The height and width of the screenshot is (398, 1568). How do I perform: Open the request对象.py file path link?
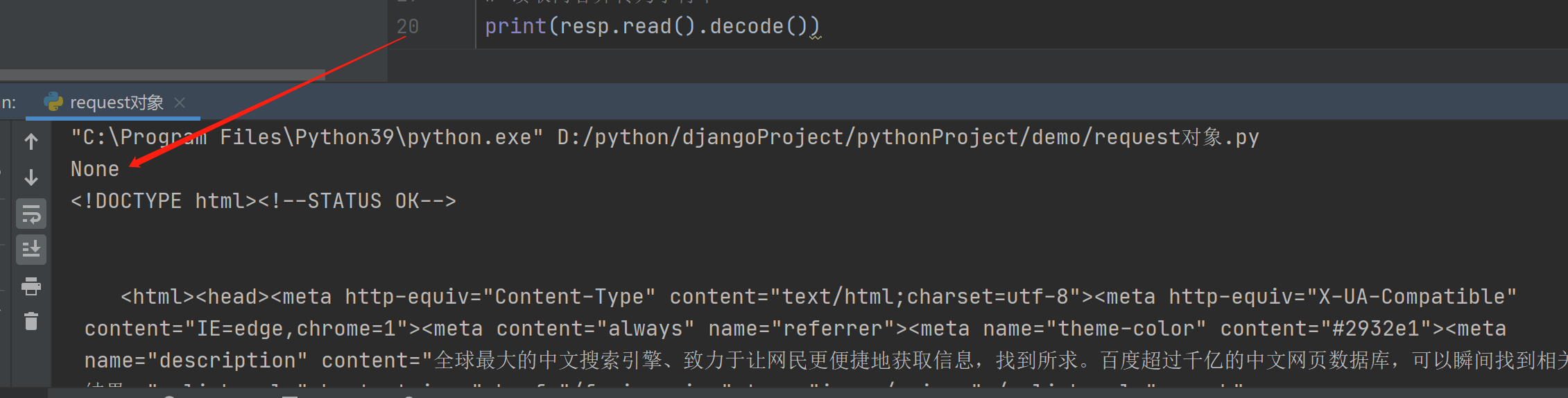coord(907,137)
